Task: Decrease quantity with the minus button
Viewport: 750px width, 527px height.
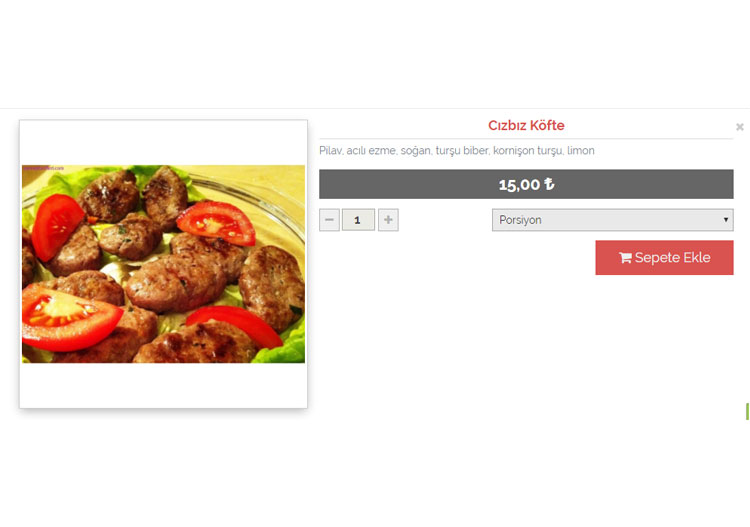Action: [x=329, y=220]
